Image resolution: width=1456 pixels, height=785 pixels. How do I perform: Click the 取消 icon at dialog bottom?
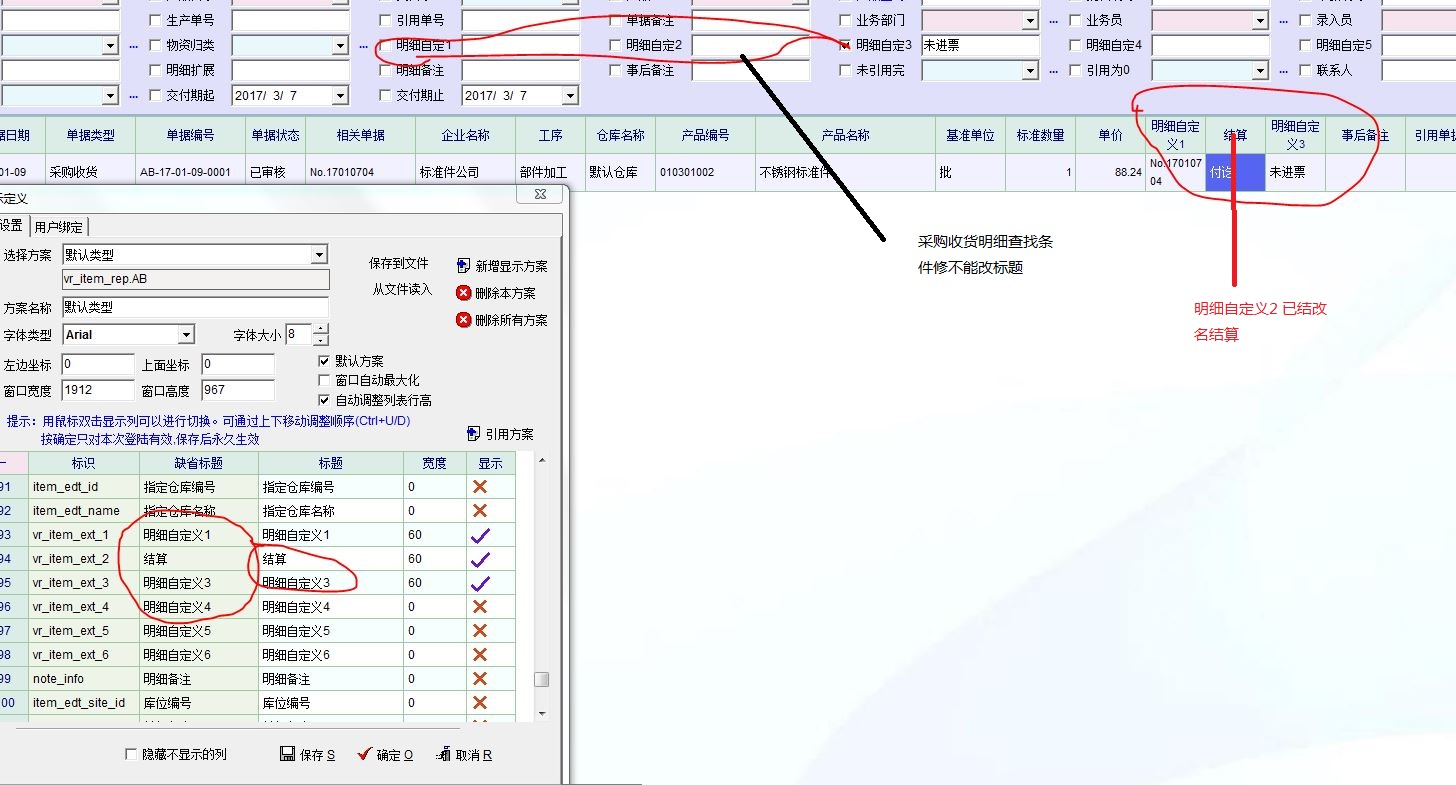443,754
